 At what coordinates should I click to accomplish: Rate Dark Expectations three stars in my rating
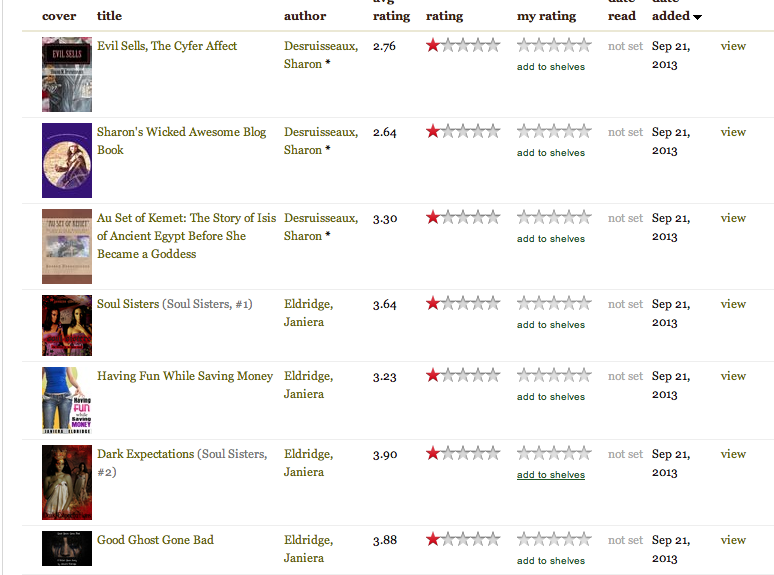[554, 453]
